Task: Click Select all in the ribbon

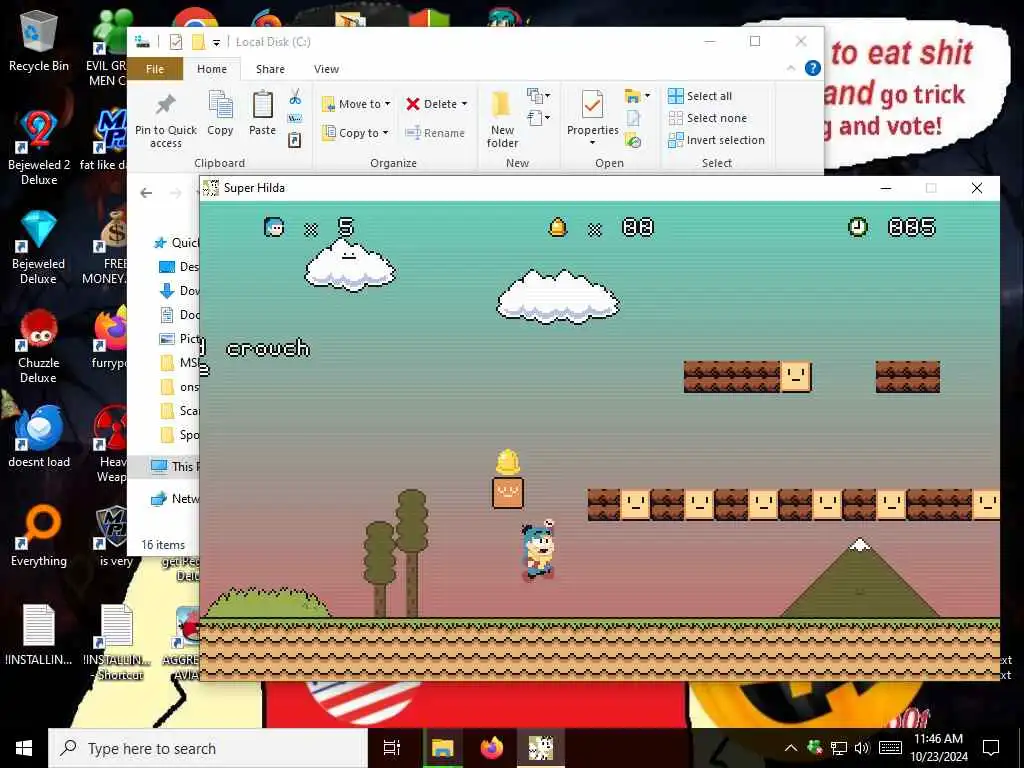Action: tap(700, 96)
